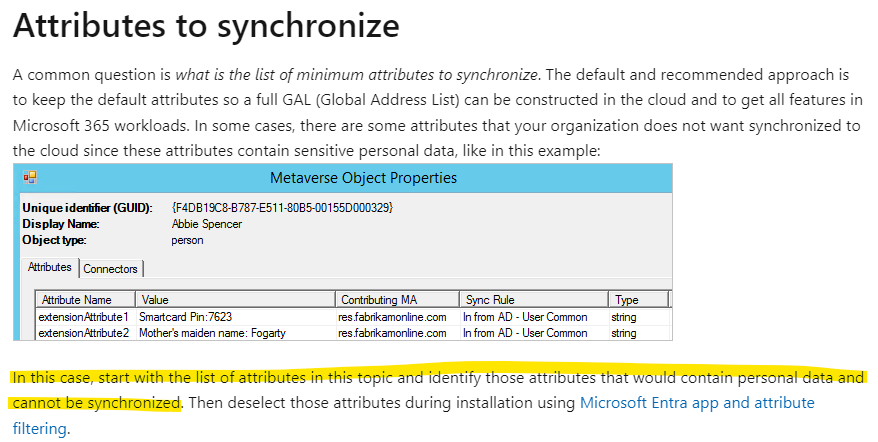This screenshot has height=442, width=878.
Task: Select the extensionAttribute1 row
Action: pos(353,317)
